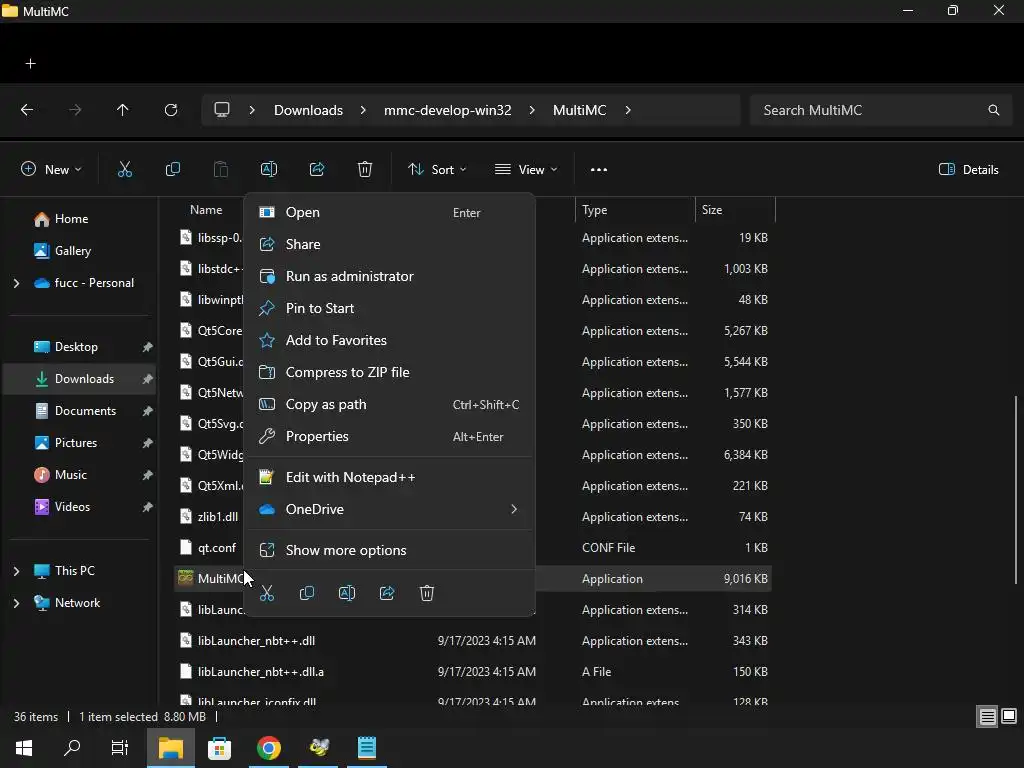Click the Cut icon in the context menu

267,593
